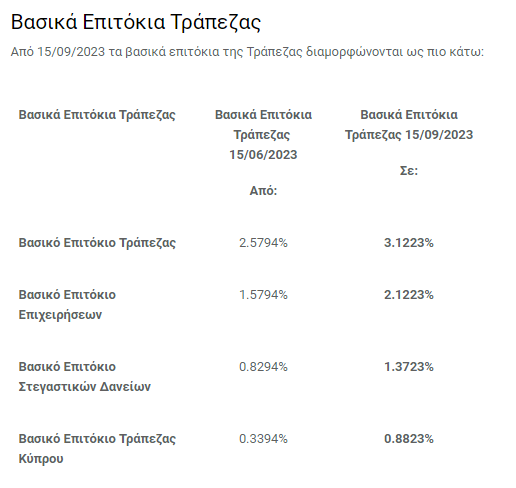This screenshot has height=488, width=516.
Task: Click the bold 2.1223% rate value
Action: coord(409,295)
